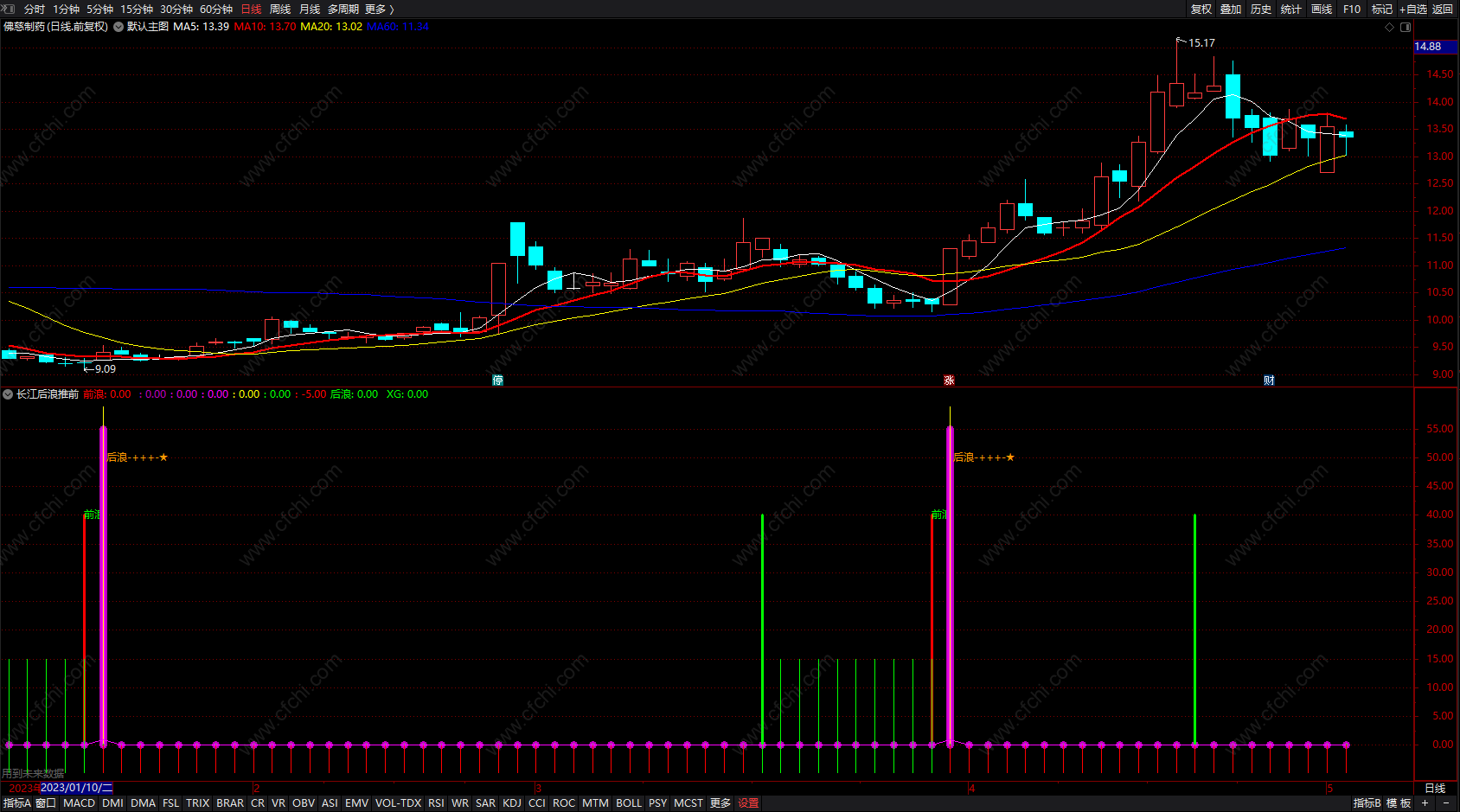
Task: Expand the 长江后浪推前 indicator dropdown arrow
Action: (x=8, y=394)
